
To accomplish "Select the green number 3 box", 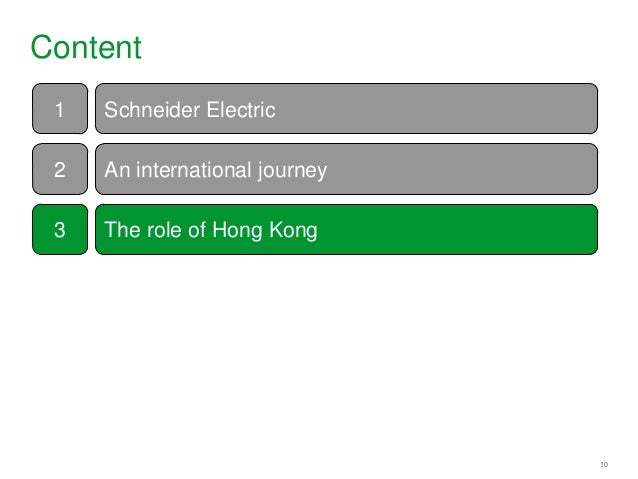I will (x=60, y=230).
